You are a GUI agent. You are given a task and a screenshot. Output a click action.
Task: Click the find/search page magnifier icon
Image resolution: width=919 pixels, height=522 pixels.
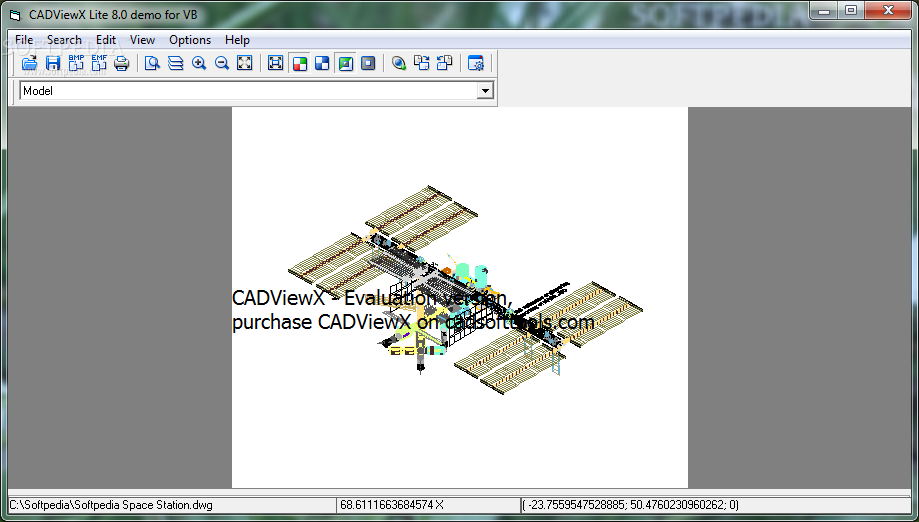[152, 63]
